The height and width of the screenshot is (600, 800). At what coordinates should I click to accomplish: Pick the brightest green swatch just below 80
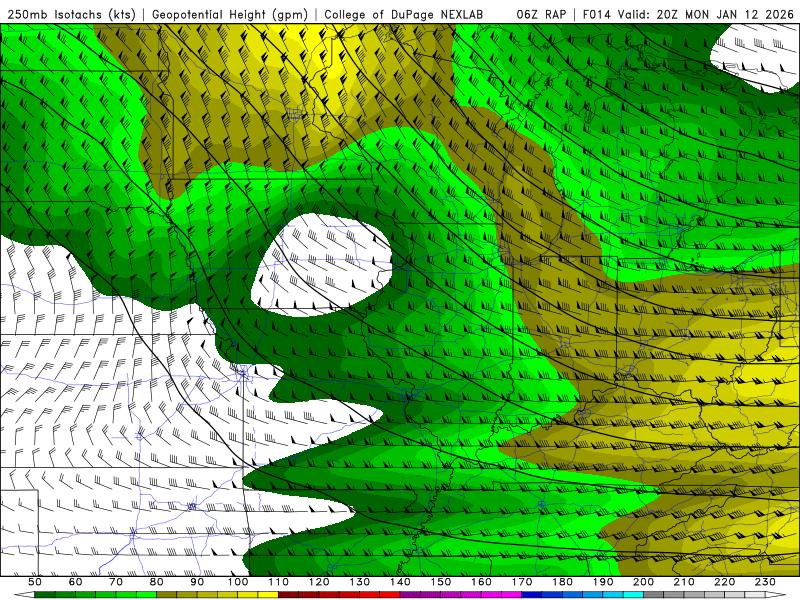(x=146, y=595)
